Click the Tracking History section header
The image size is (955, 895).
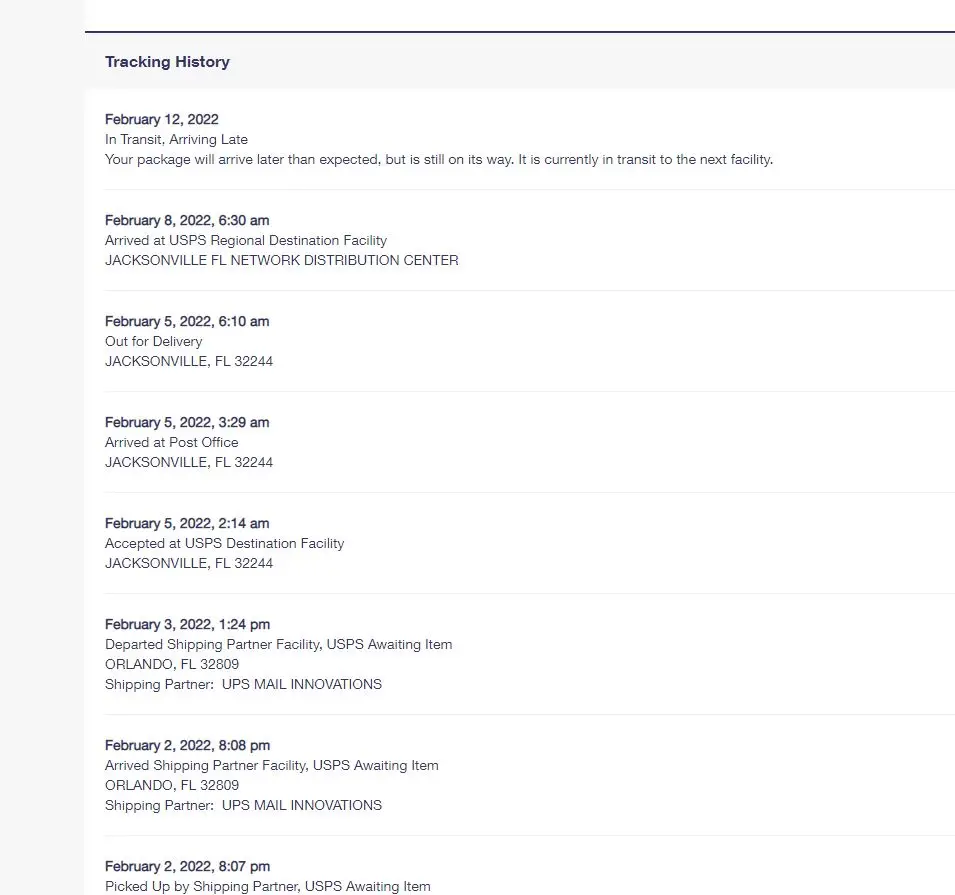coord(167,62)
